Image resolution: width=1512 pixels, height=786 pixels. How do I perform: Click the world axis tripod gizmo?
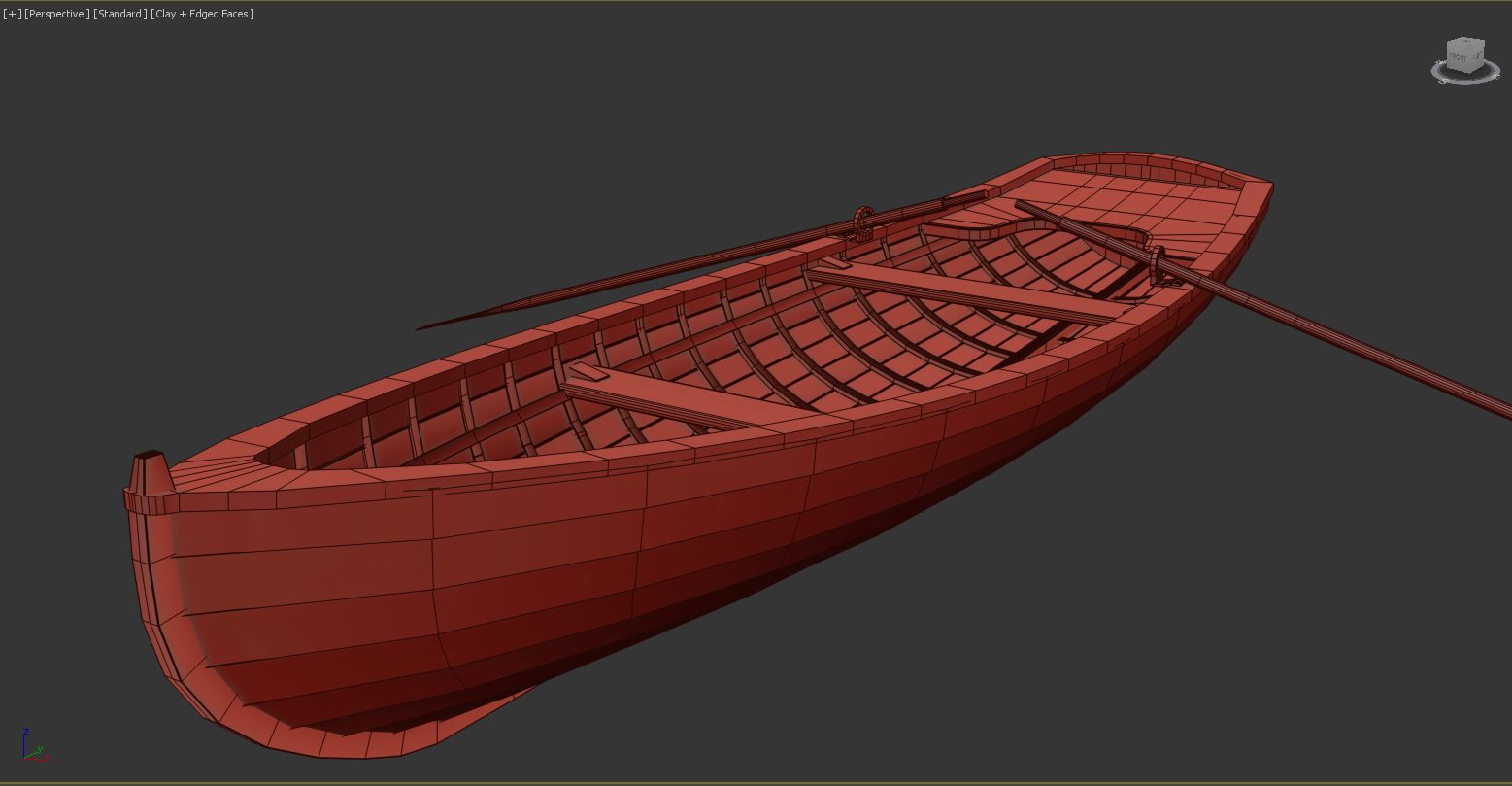(x=32, y=746)
